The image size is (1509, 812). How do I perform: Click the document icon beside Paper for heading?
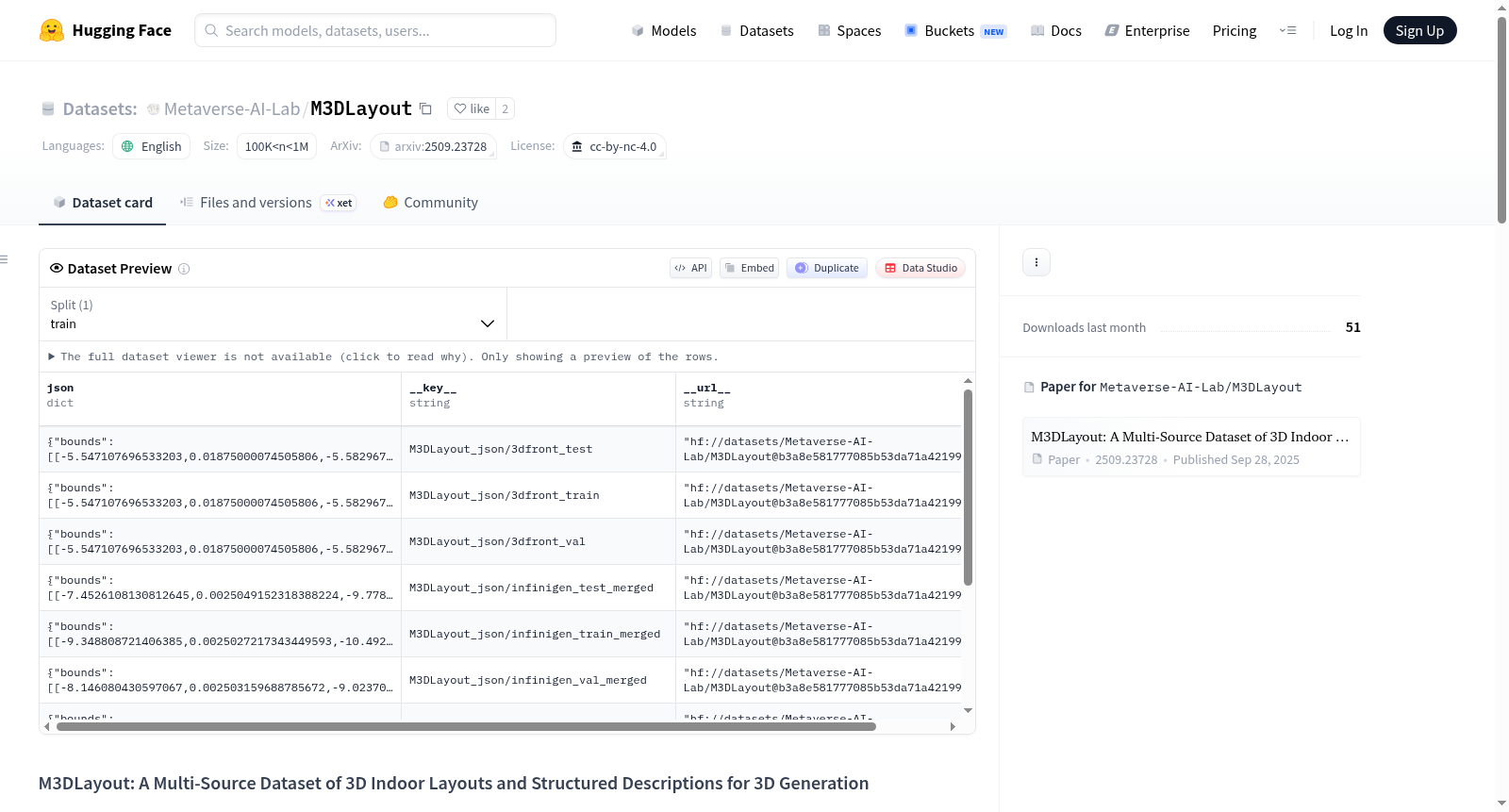[1029, 387]
